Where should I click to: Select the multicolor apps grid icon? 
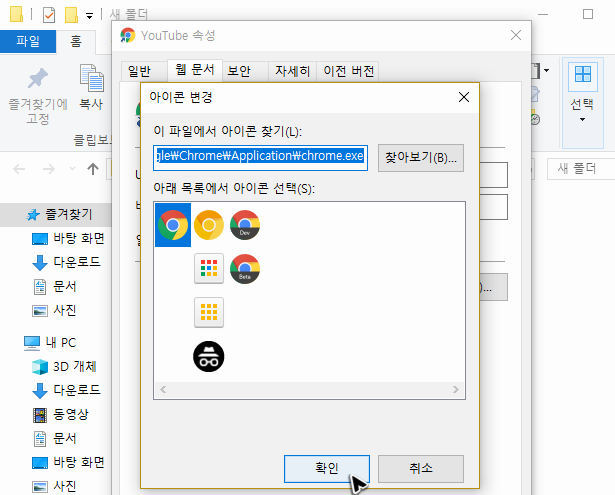click(209, 269)
